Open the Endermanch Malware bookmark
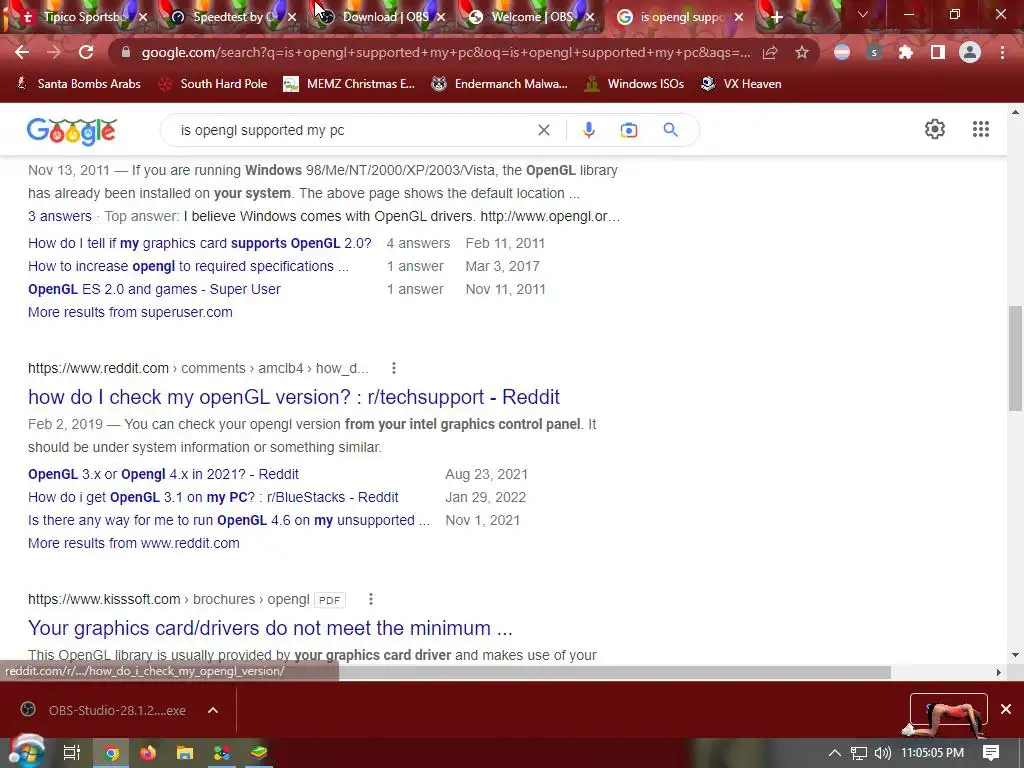Image resolution: width=1024 pixels, height=768 pixels. tap(500, 84)
